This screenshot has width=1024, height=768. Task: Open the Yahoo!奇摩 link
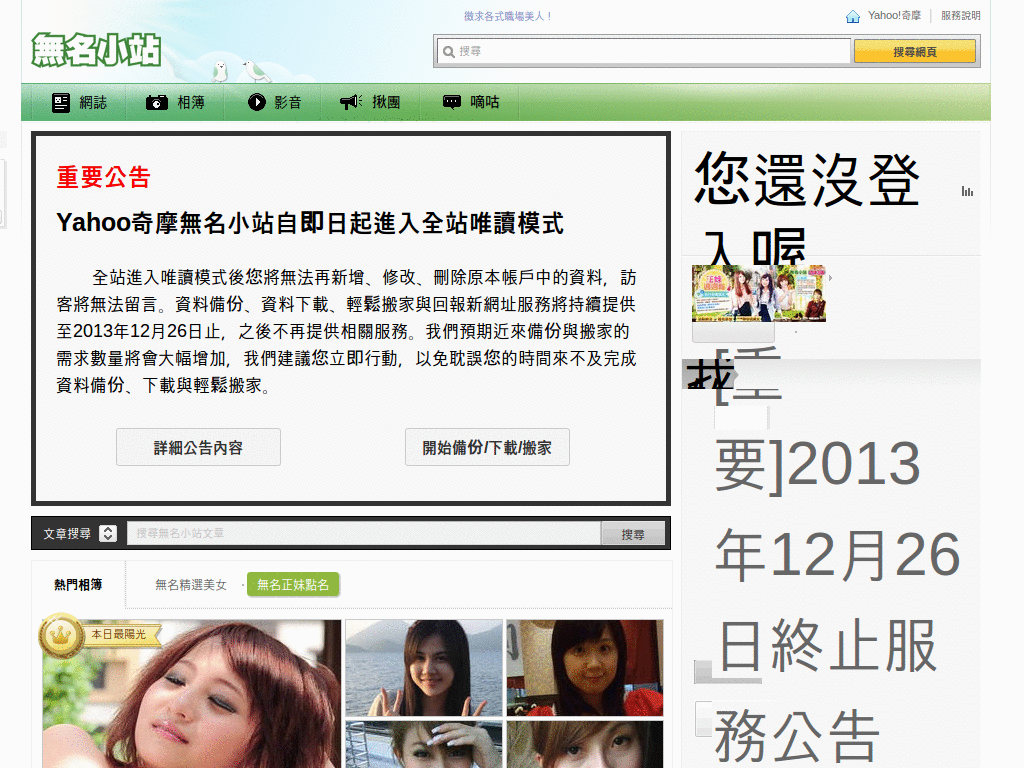(894, 16)
